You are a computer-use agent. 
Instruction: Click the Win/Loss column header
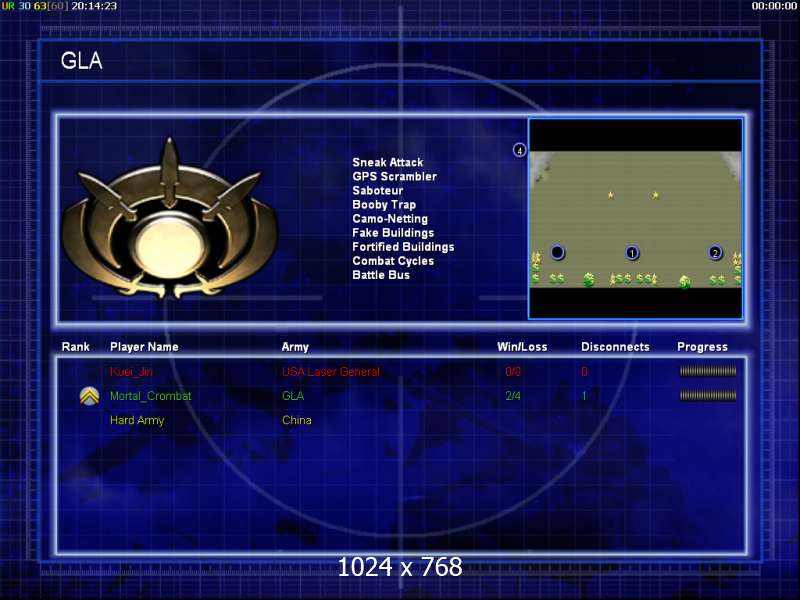(x=522, y=347)
